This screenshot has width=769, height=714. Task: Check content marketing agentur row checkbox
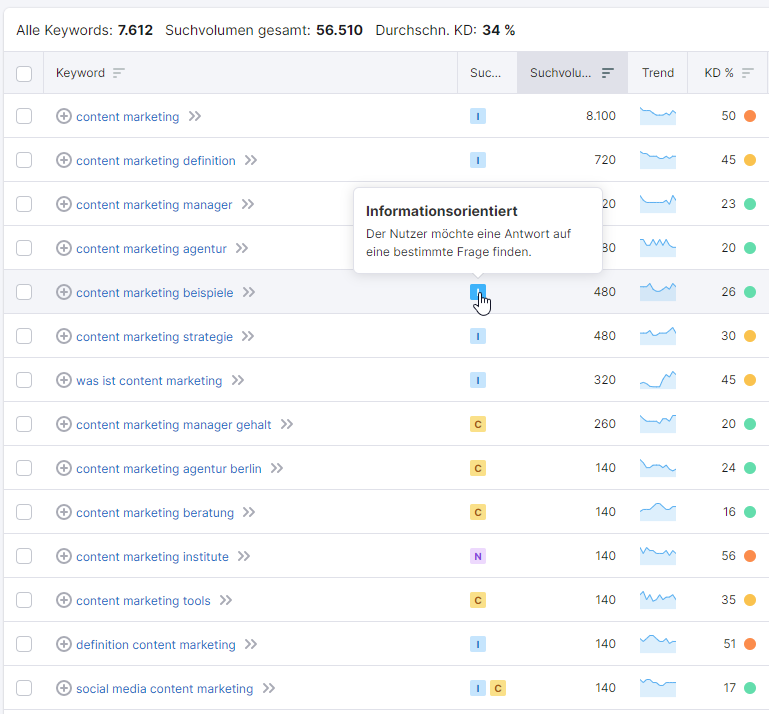[x=24, y=248]
